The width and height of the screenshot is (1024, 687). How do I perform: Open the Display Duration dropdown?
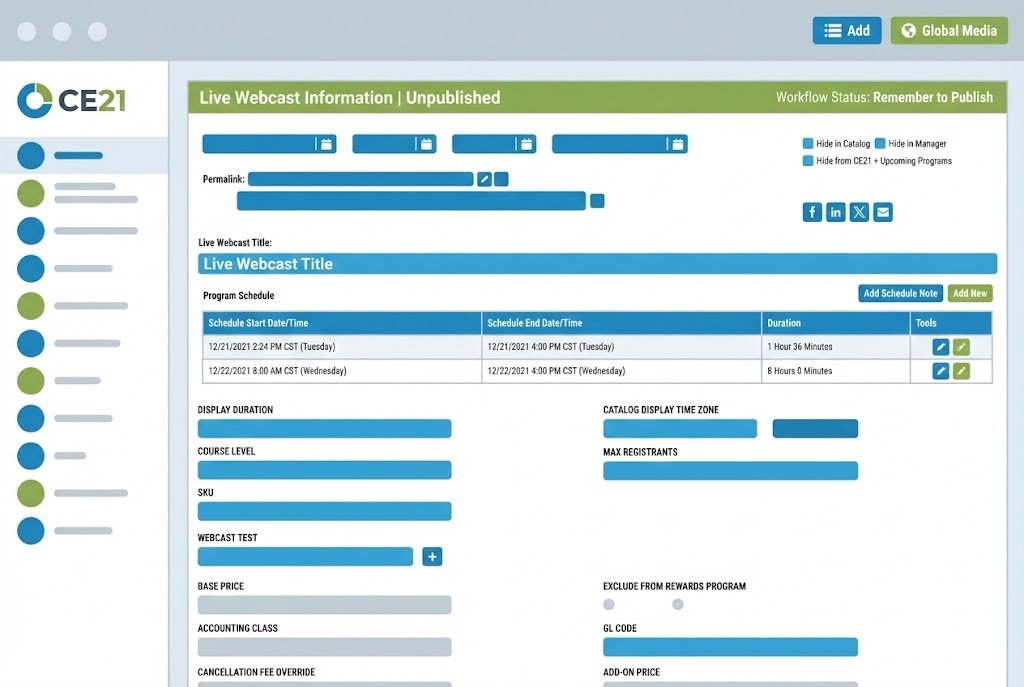[x=324, y=428]
